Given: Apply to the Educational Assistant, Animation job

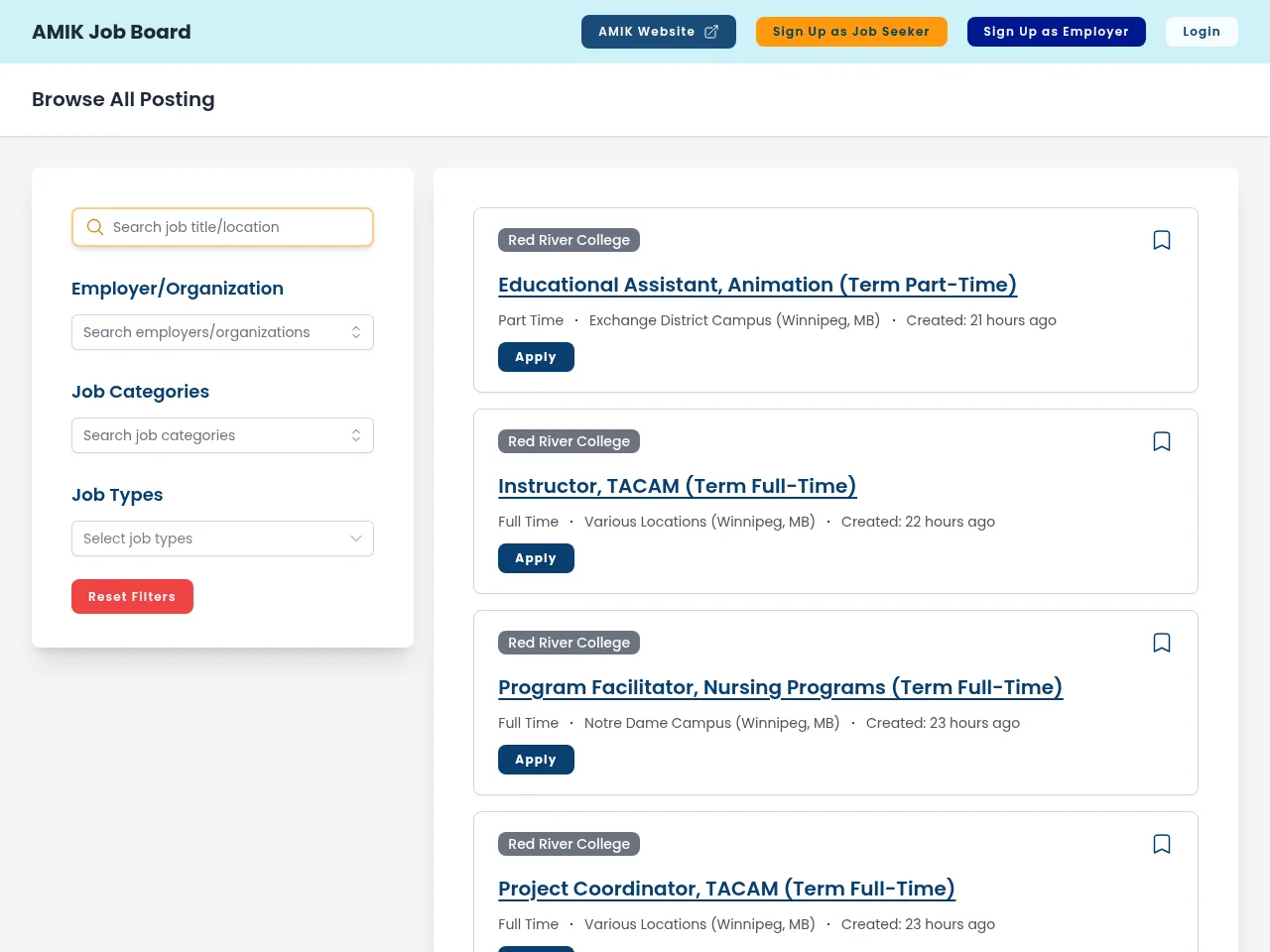Looking at the screenshot, I should pos(536,357).
